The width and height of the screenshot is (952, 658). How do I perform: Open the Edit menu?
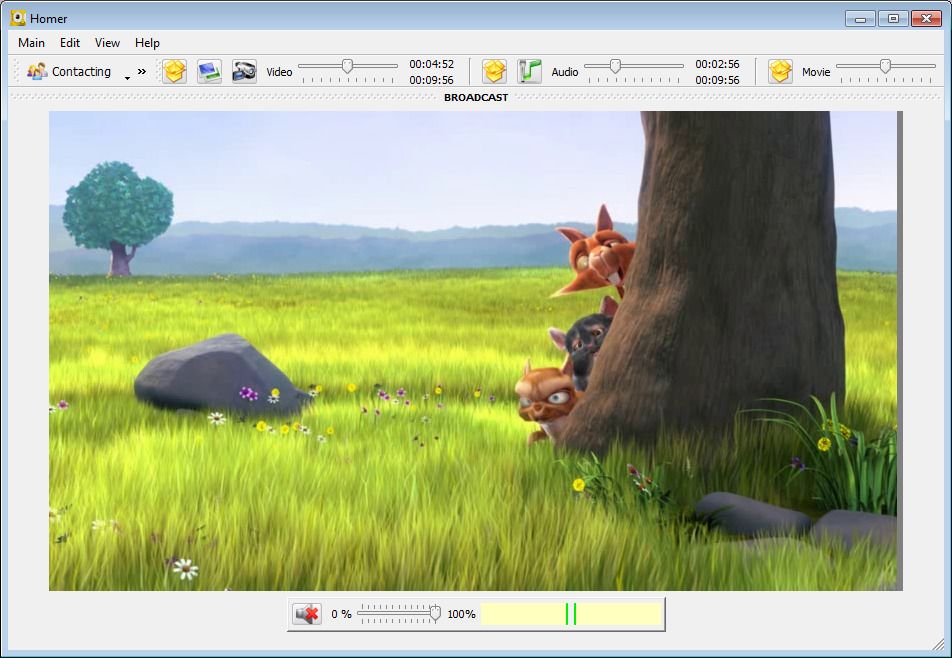coord(68,43)
